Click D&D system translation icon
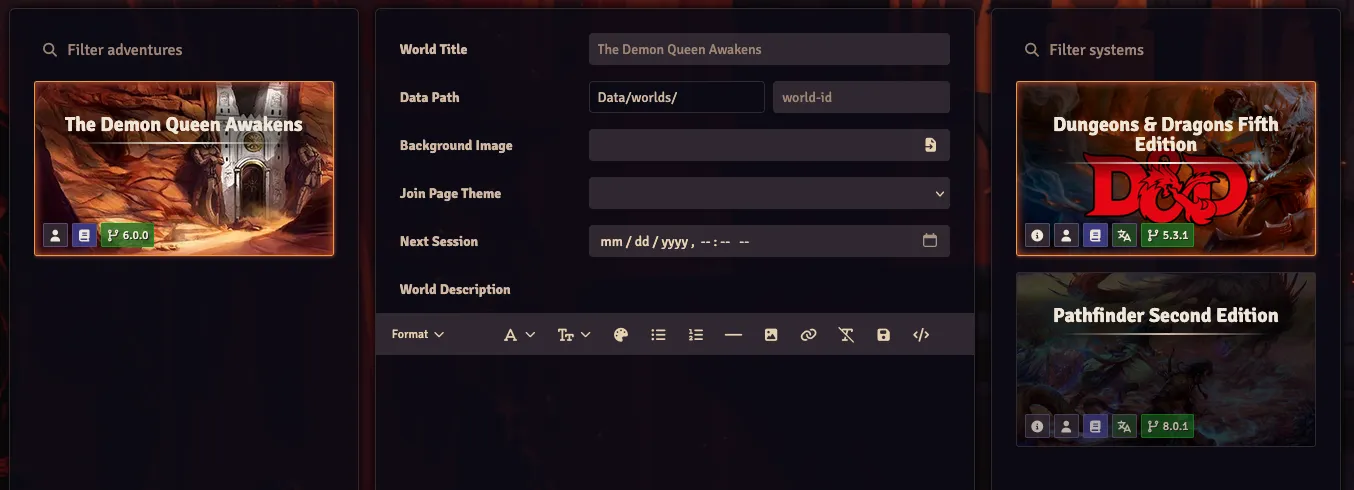The height and width of the screenshot is (490, 1354). [1124, 236]
